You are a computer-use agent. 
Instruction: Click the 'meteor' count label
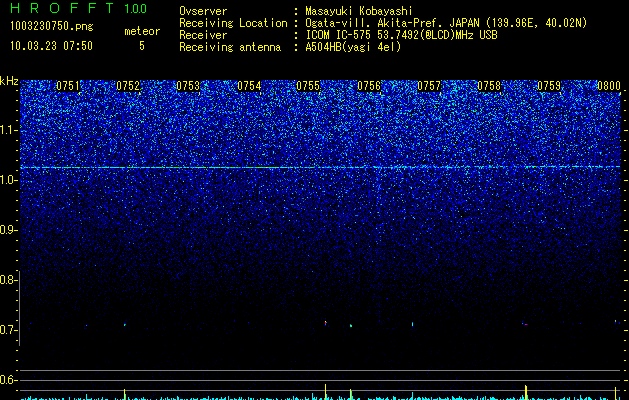tap(142, 31)
